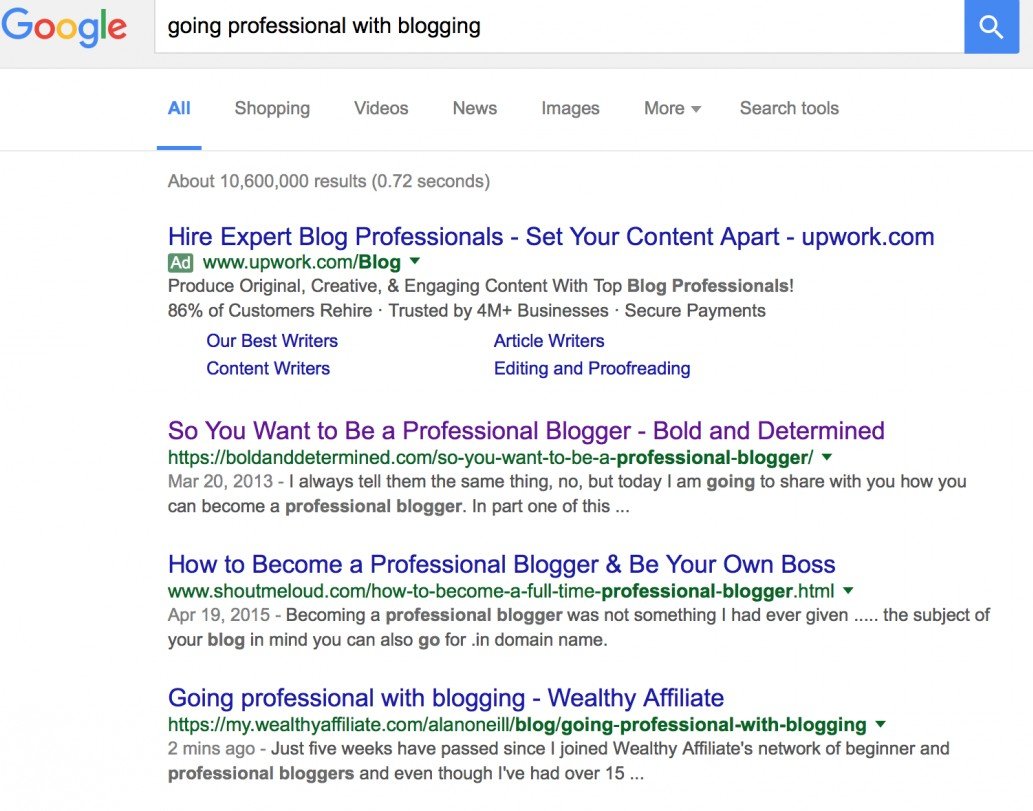Open How to Become a Professional Blogger result
The image size is (1033, 811).
point(501,564)
